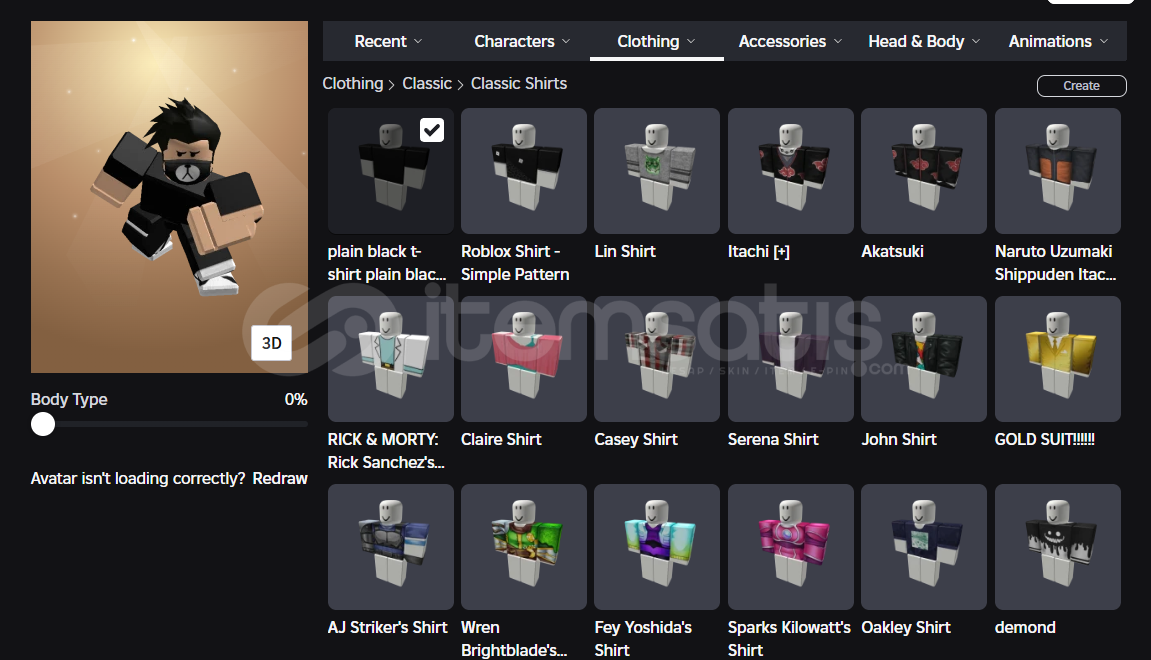Click the 'John Shirt' item name
This screenshot has width=1151, height=660.
(x=899, y=440)
